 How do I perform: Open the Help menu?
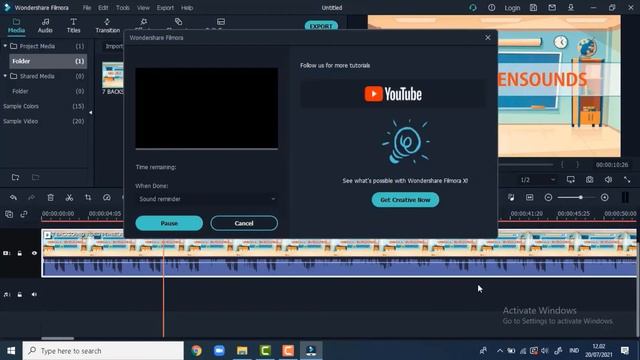[187, 8]
